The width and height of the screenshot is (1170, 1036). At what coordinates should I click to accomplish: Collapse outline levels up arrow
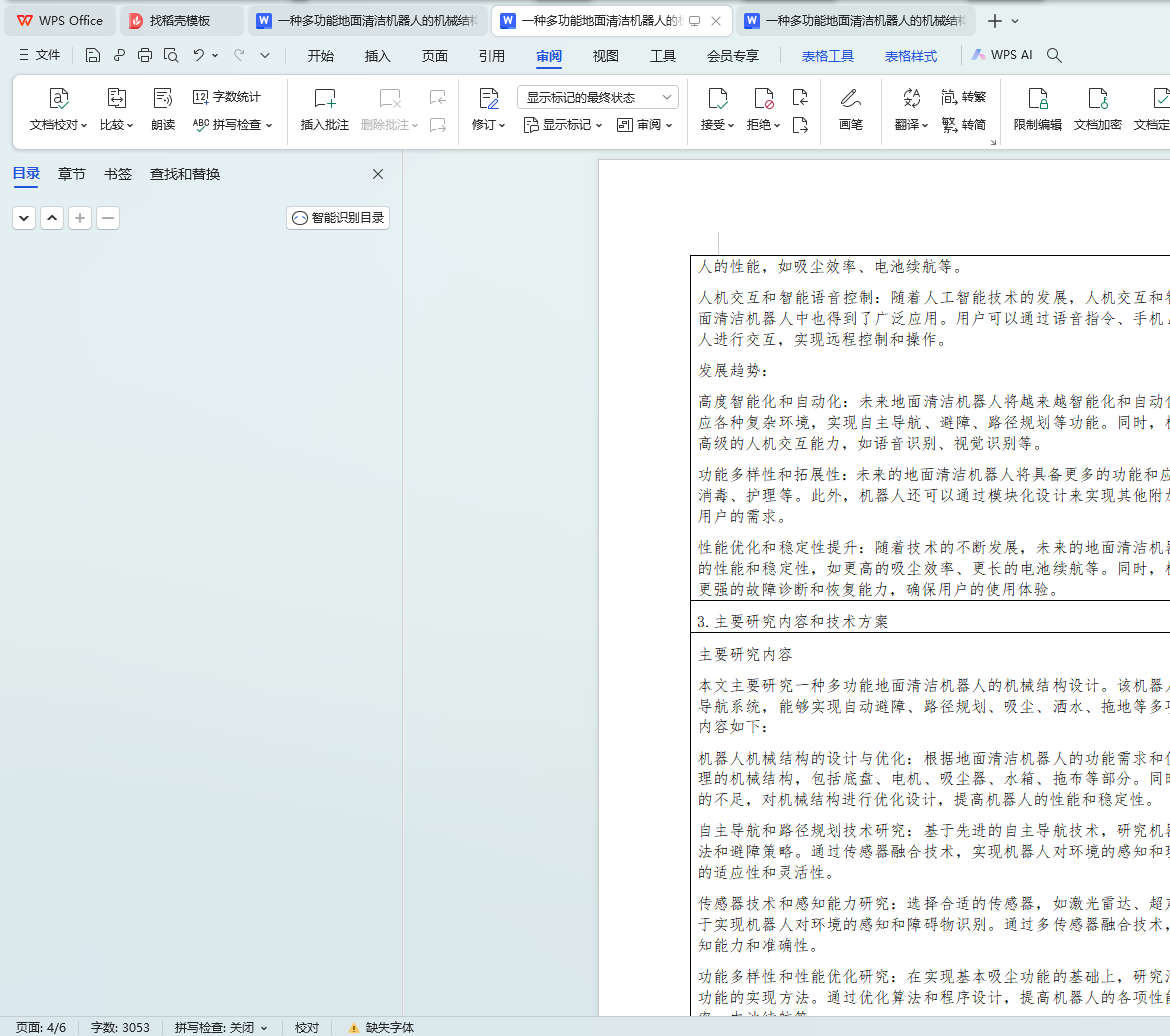pyautogui.click(x=51, y=218)
